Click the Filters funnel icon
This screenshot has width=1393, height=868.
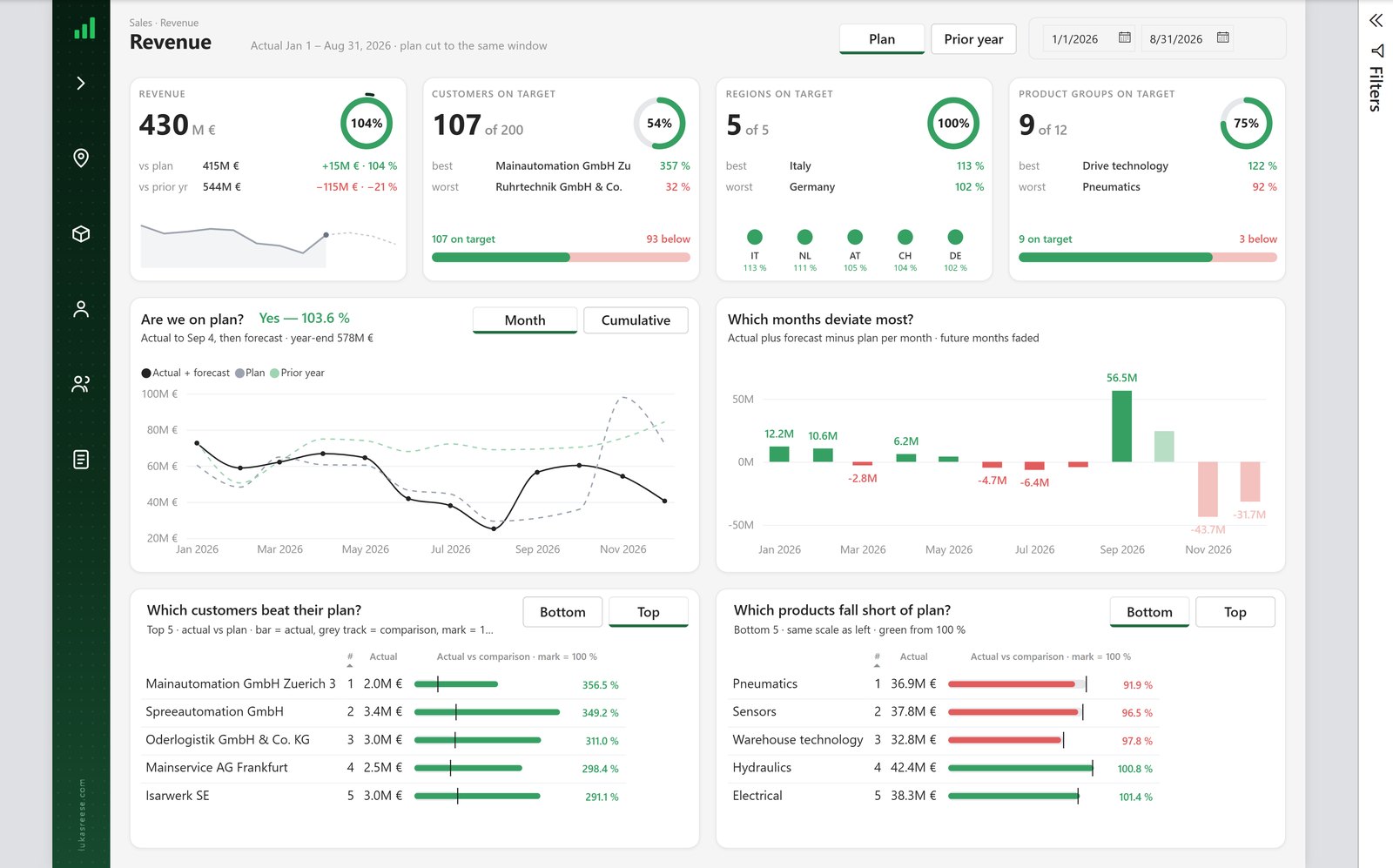click(1376, 50)
